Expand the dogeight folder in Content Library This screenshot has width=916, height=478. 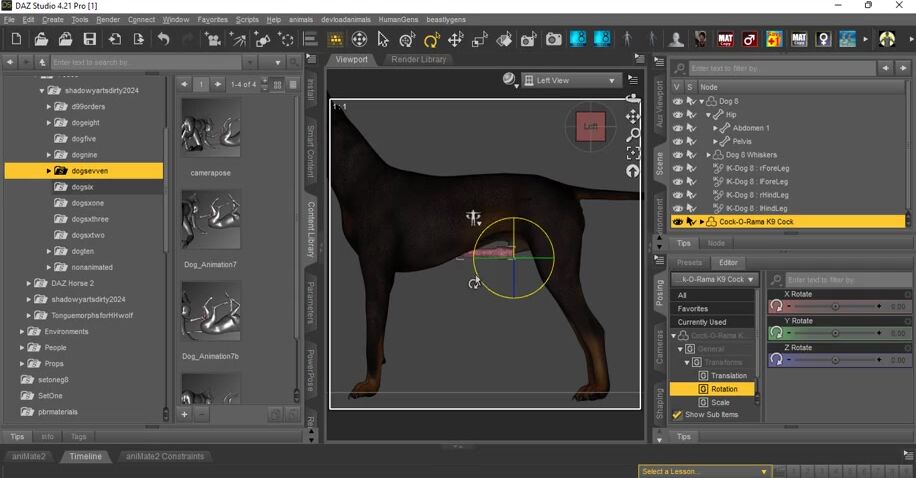[x=49, y=123]
